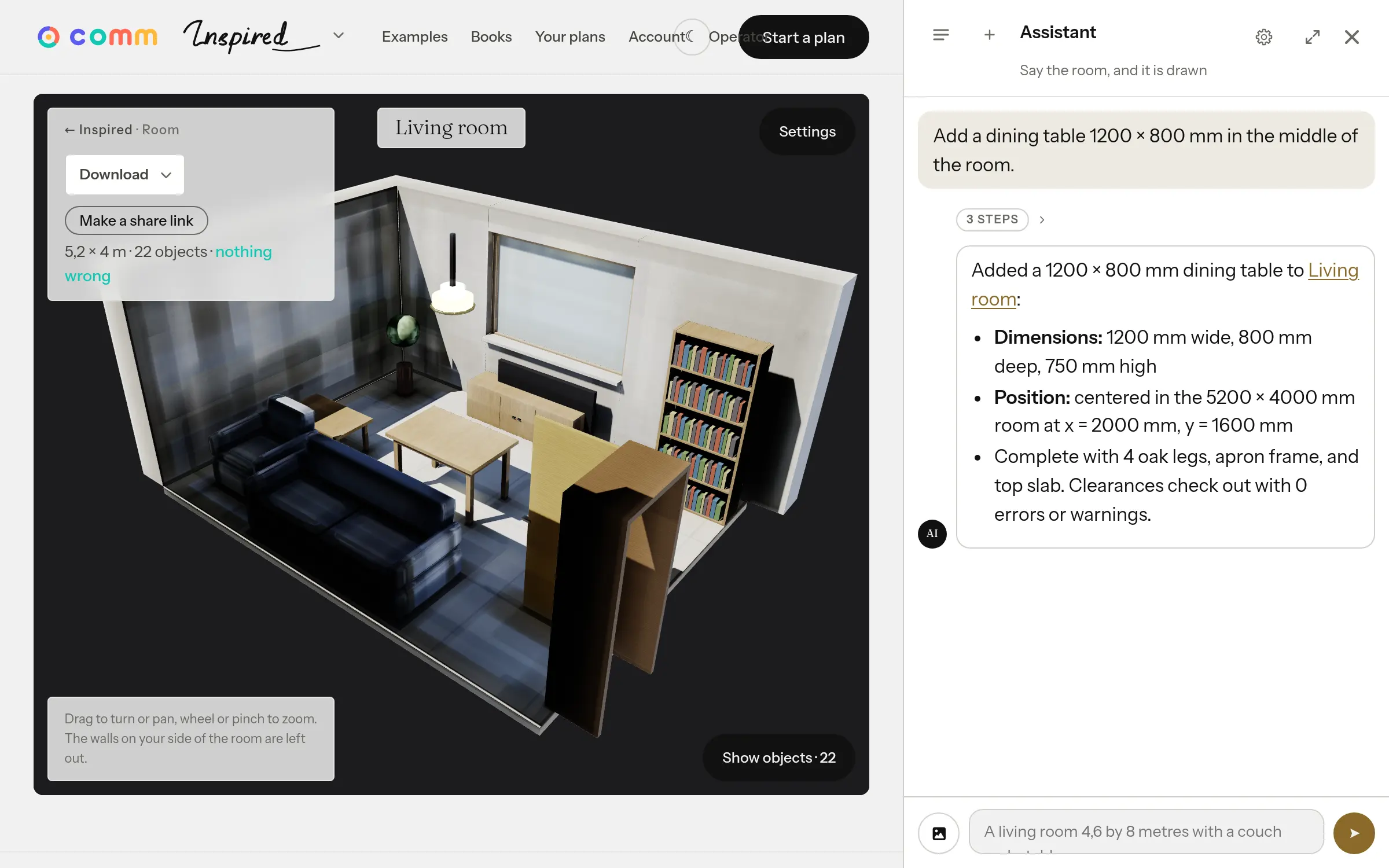Open the assistant conversation list menu icon
This screenshot has height=868, width=1389.
pos(940,36)
